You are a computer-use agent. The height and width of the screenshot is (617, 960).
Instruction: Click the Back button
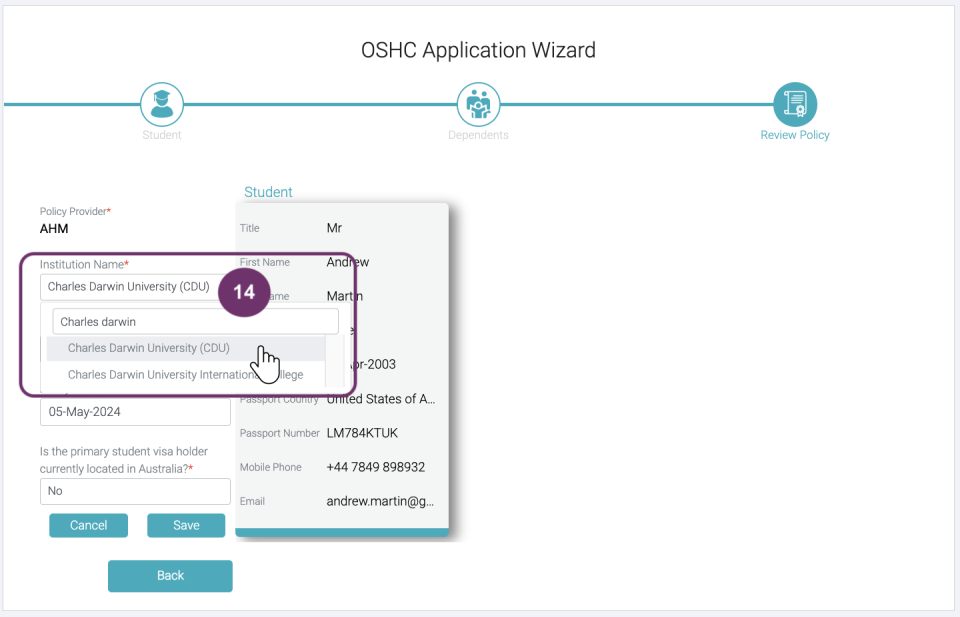click(x=170, y=575)
